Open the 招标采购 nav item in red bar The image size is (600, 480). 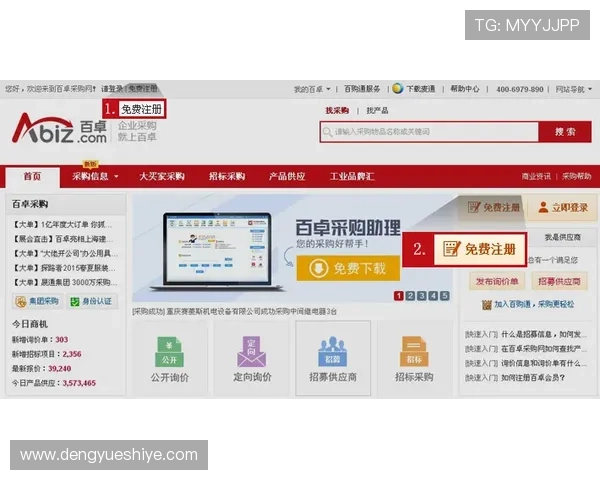pos(227,176)
